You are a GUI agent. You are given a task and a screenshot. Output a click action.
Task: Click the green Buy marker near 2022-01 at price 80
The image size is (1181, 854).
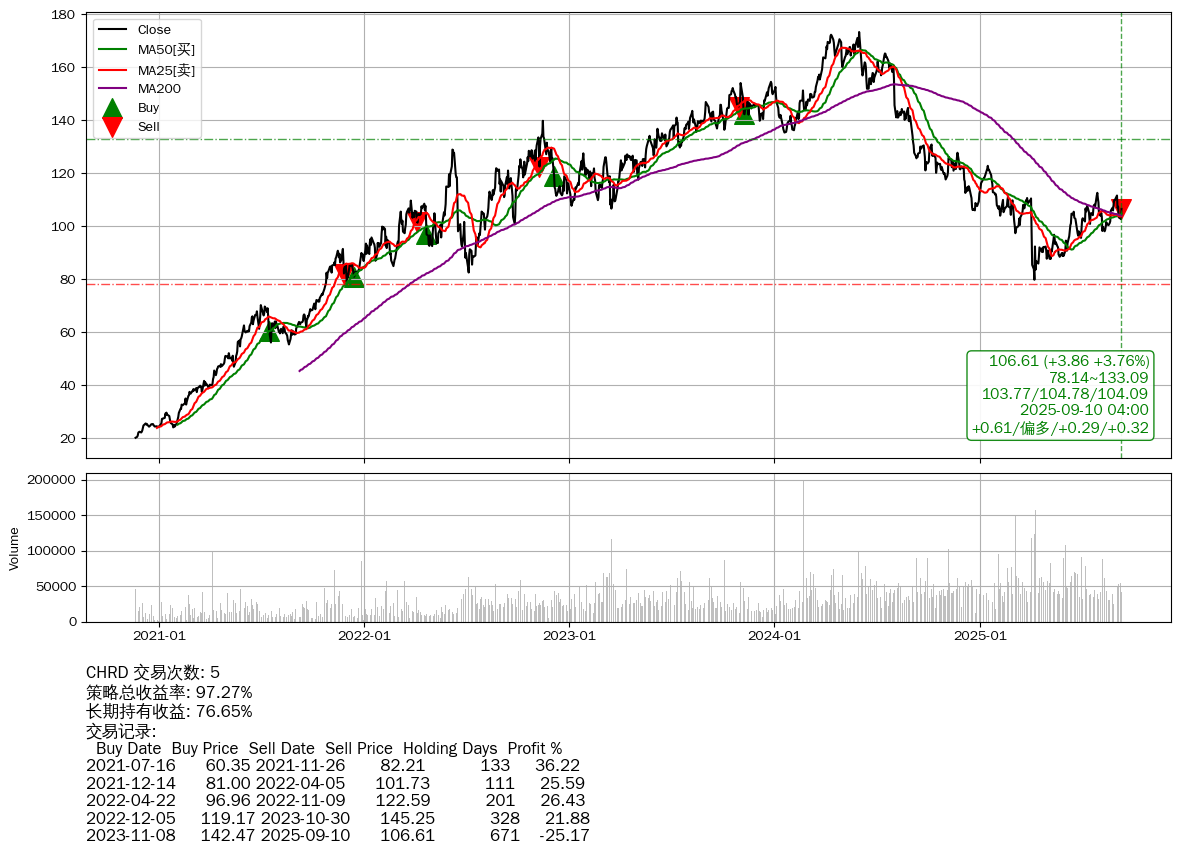(353, 277)
